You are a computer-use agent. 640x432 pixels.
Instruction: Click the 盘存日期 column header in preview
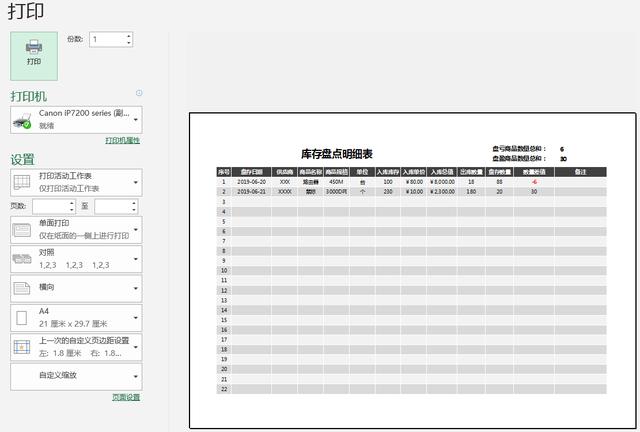(251, 172)
